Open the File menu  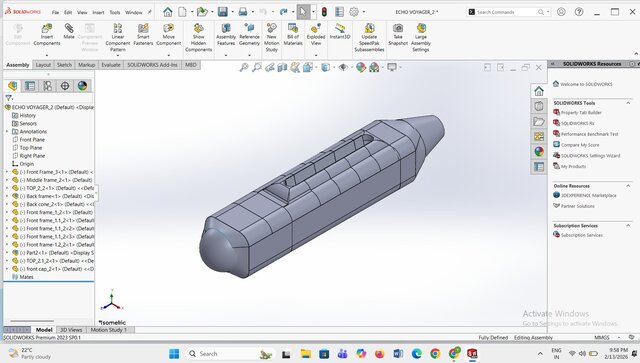(55, 12)
